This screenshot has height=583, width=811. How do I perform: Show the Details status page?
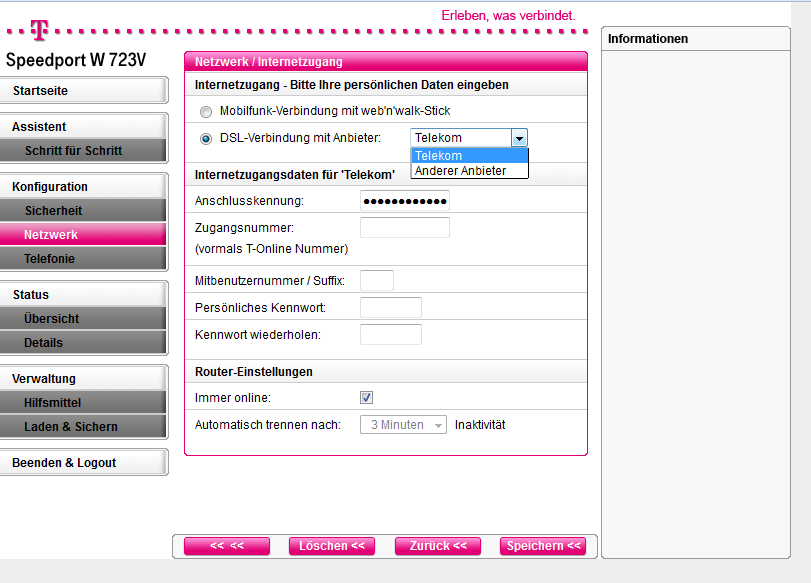click(83, 342)
